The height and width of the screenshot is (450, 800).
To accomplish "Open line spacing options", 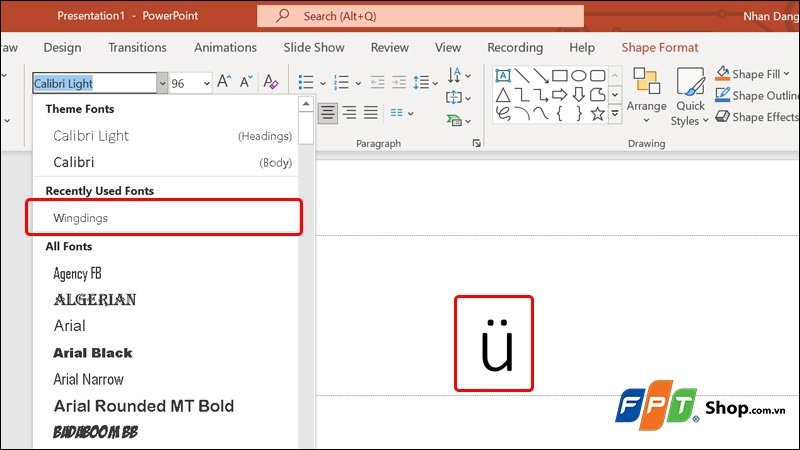I will click(x=426, y=82).
